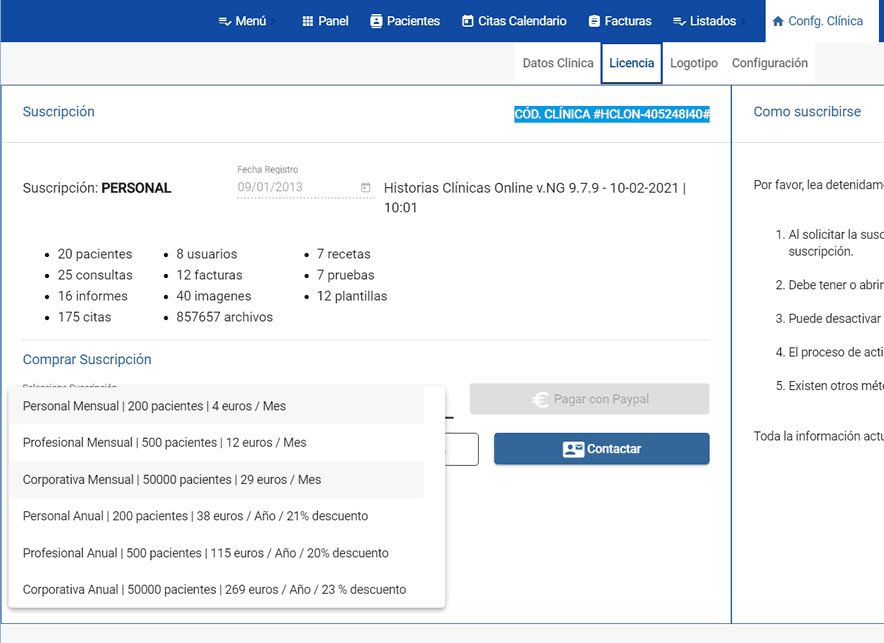Image resolution: width=884 pixels, height=643 pixels.
Task: Choose Profesional Mensual 500 pacientes option
Action: (x=164, y=442)
